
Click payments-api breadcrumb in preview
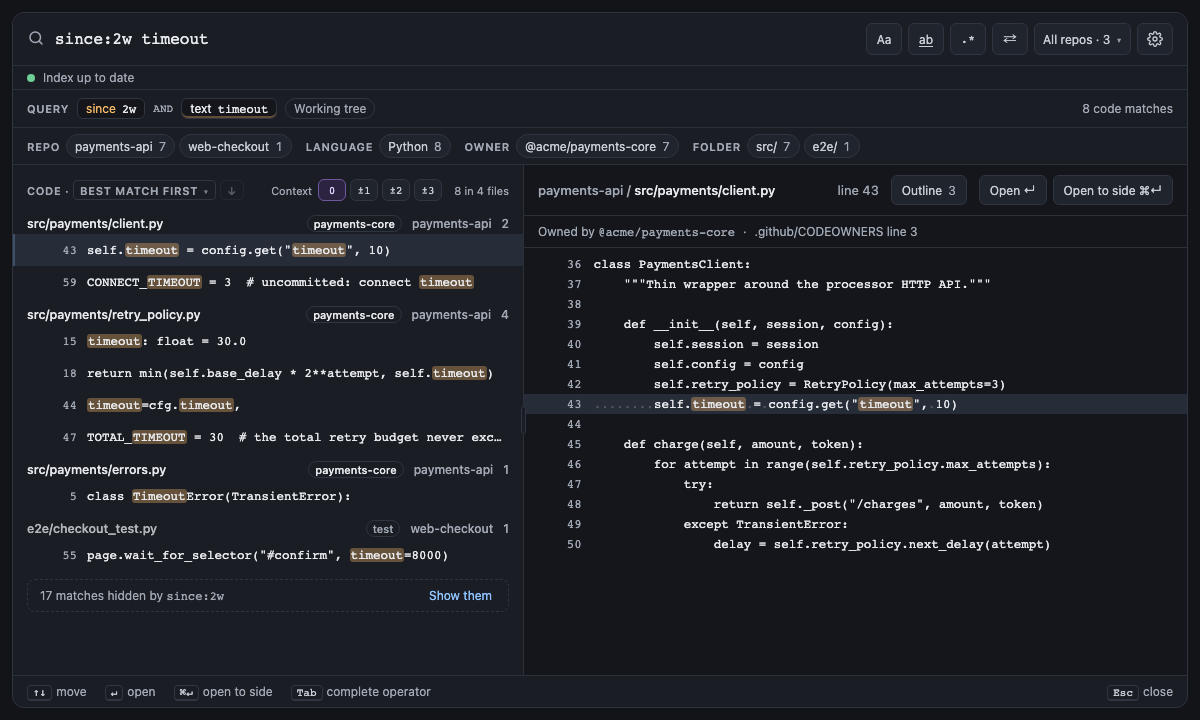[580, 191]
